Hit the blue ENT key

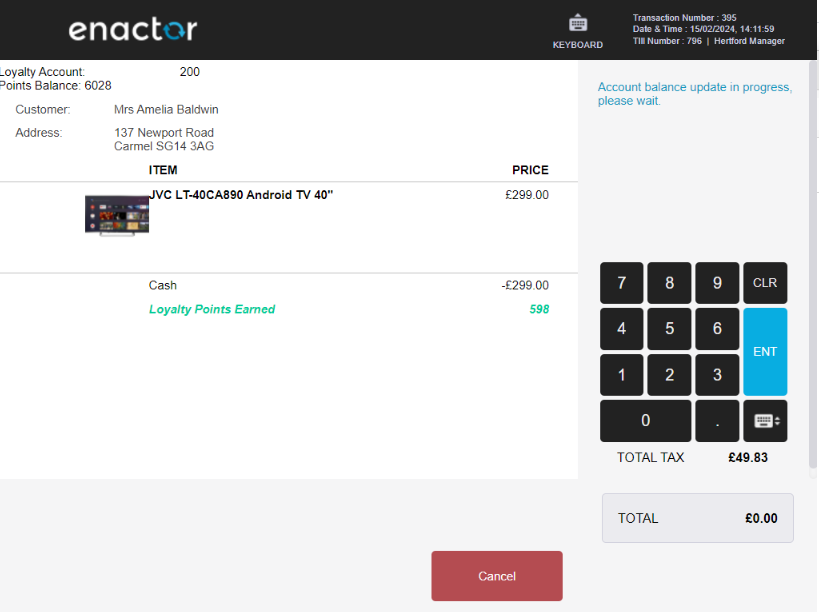[x=765, y=351]
